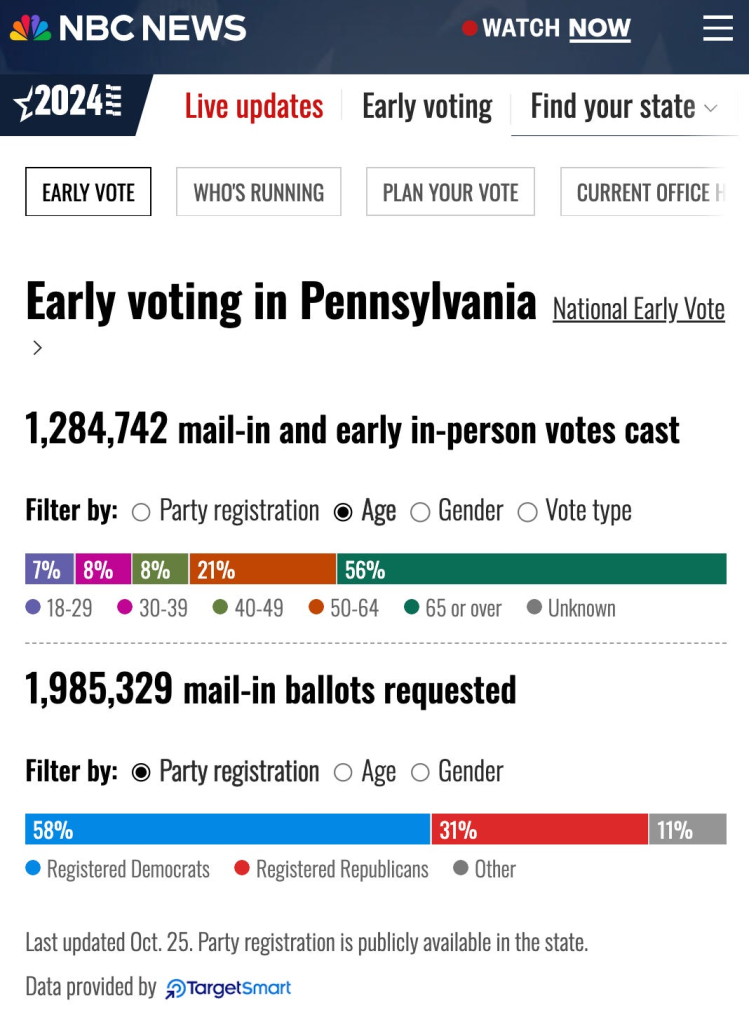The width and height of the screenshot is (749, 1024).
Task: Switch to the WHO'S RUNNING tab
Action: coord(258,191)
